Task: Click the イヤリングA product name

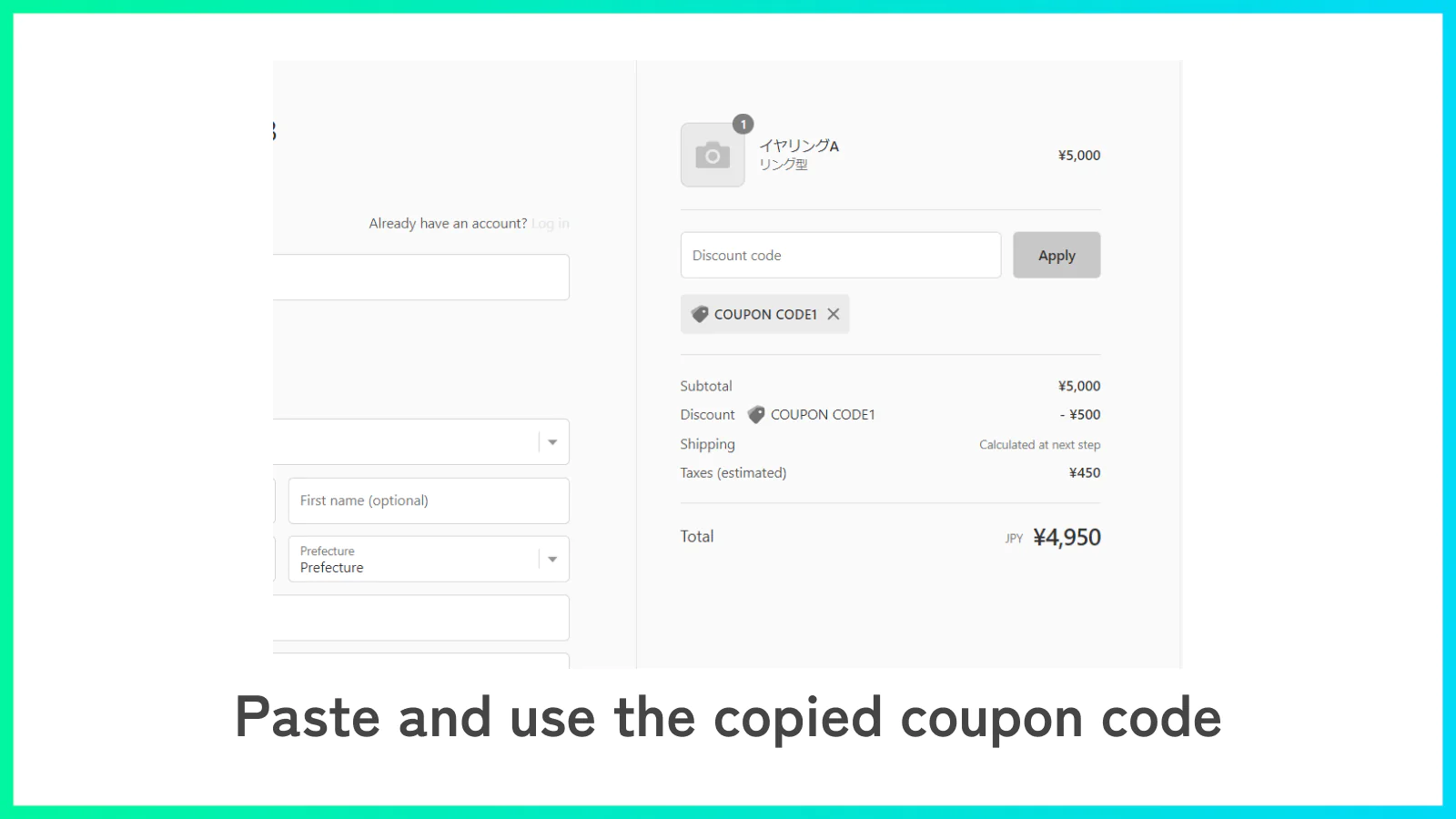Action: [799, 146]
